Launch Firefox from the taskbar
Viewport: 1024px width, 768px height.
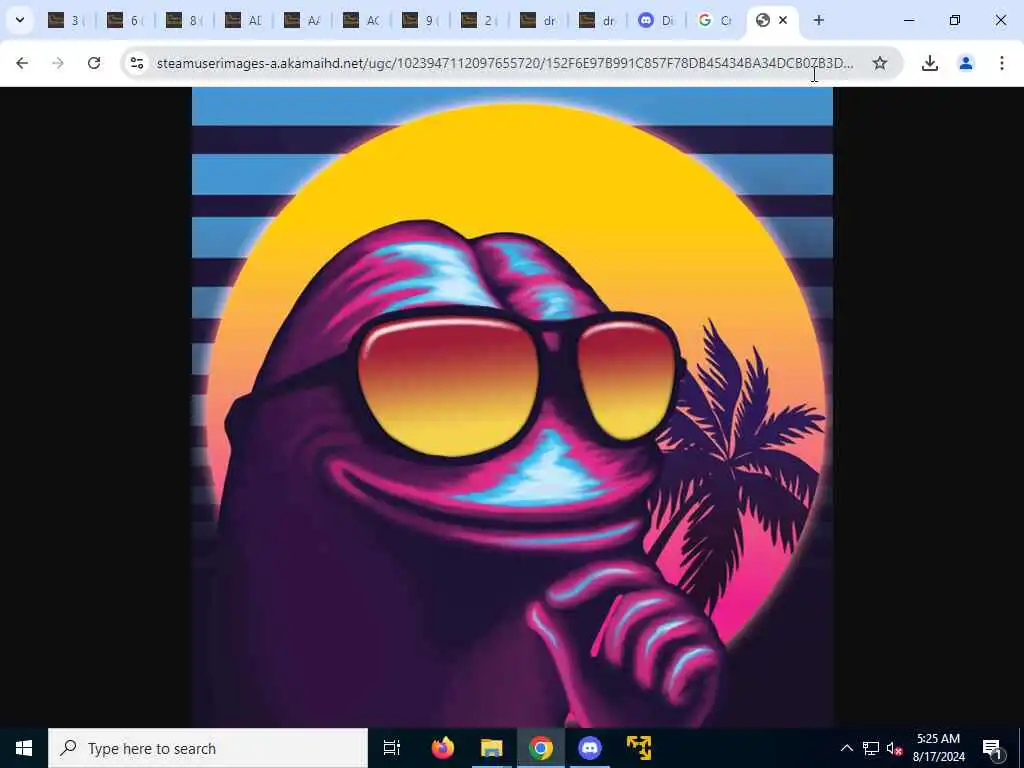pyautogui.click(x=443, y=748)
